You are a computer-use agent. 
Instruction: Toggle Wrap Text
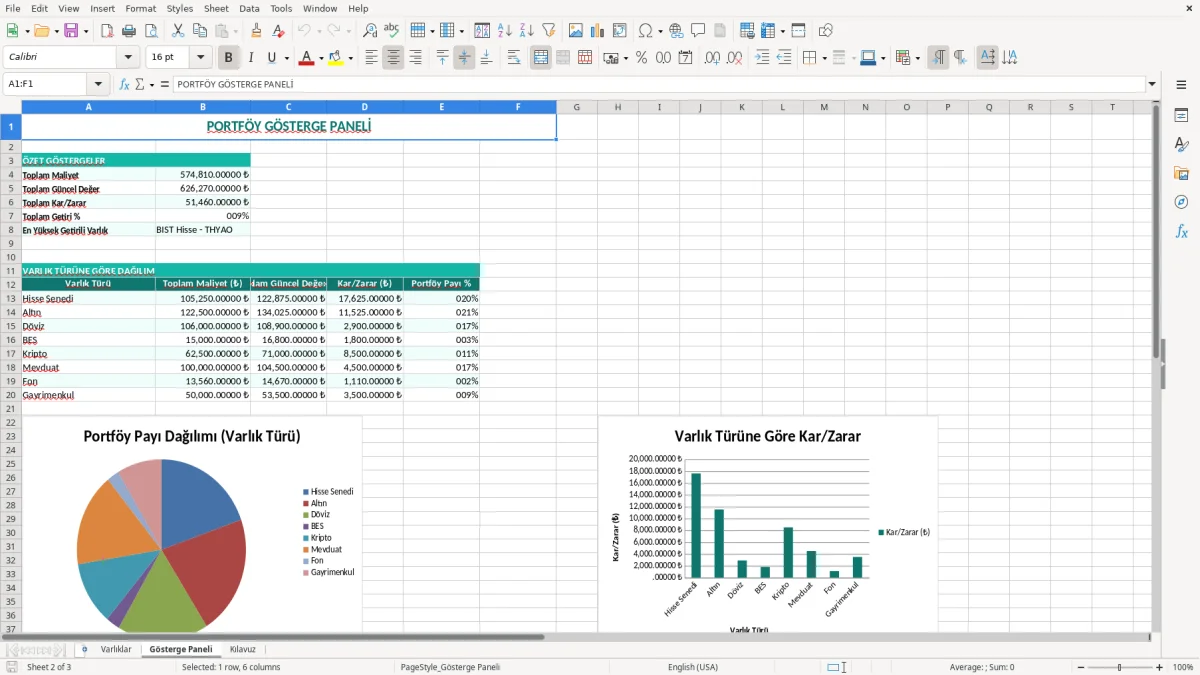514,58
